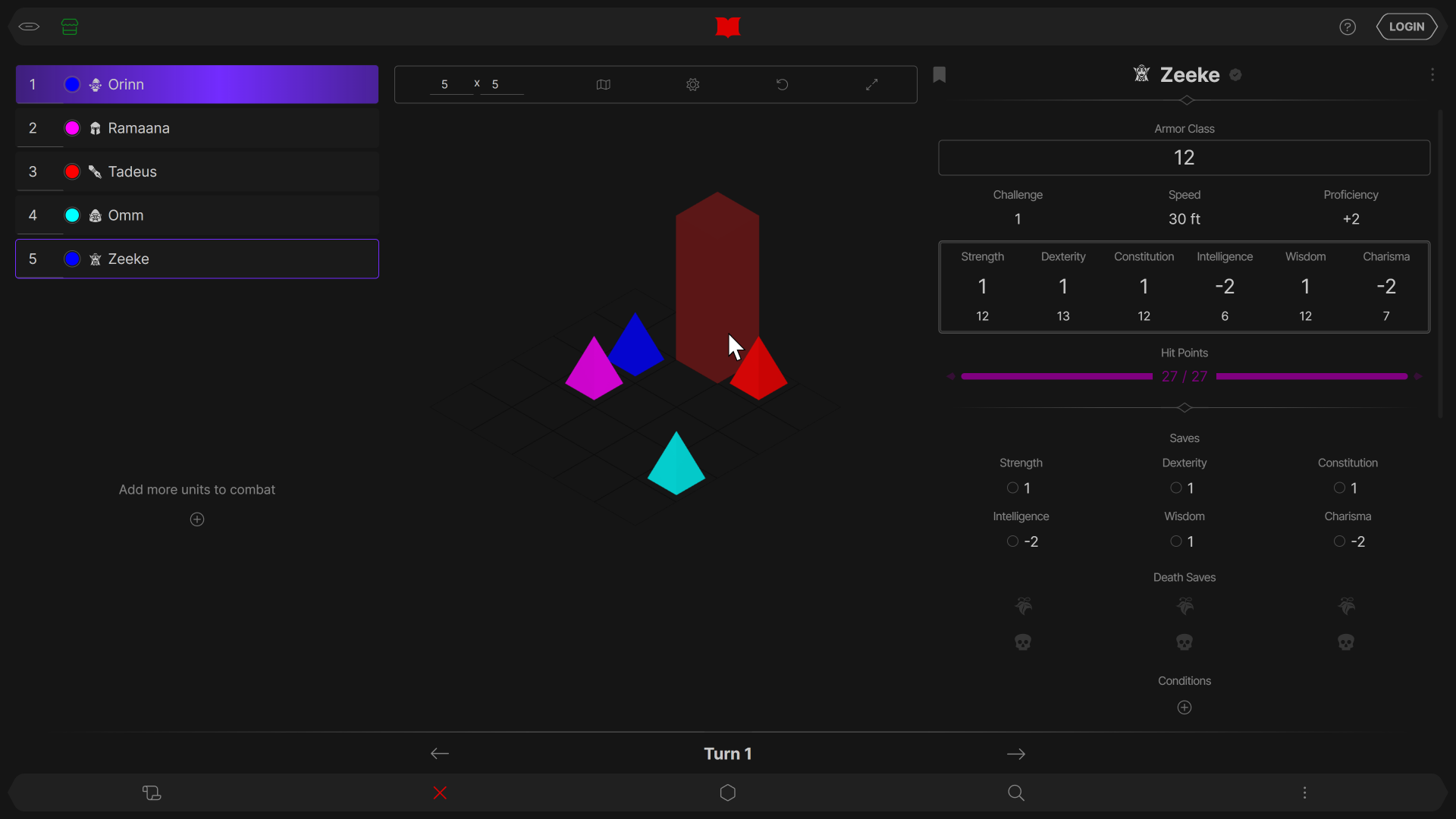The width and height of the screenshot is (1456, 819).
Task: Click Tadeus's red color swatch
Action: tap(72, 171)
